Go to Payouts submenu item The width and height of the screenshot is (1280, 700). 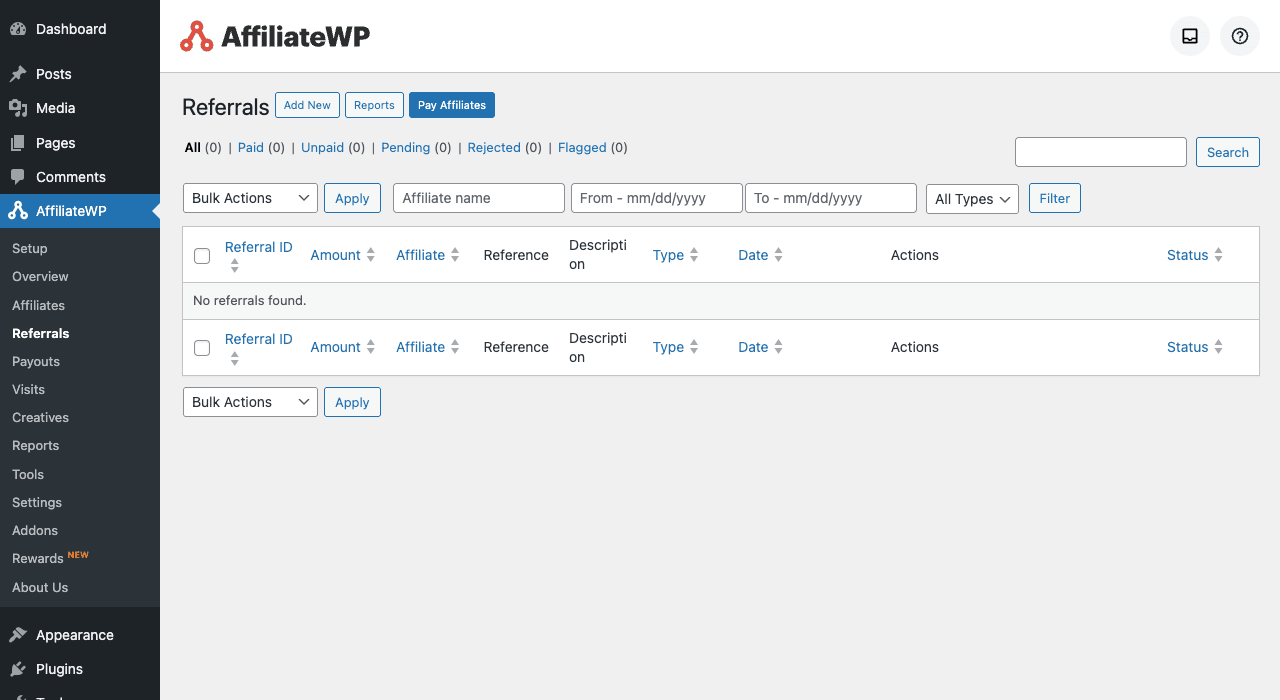coord(36,361)
